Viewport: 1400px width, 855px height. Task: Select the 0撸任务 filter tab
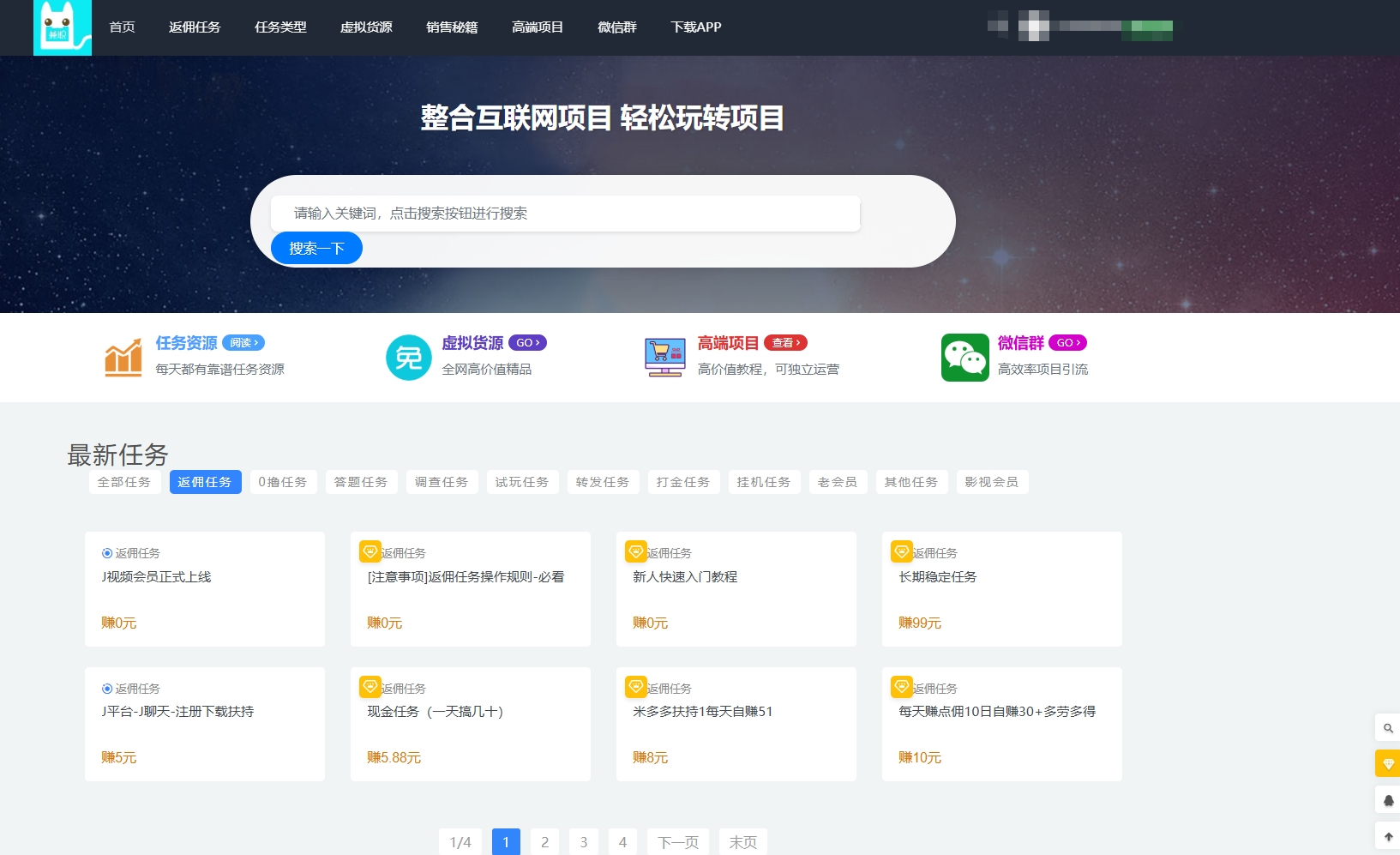click(282, 482)
